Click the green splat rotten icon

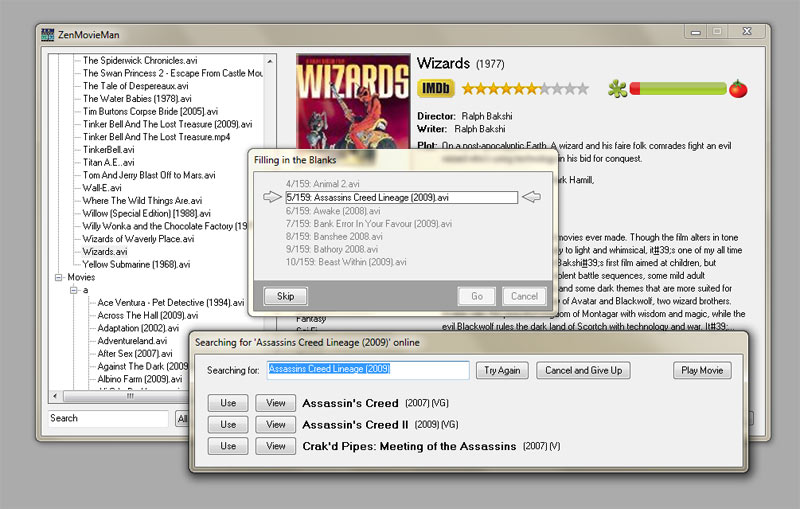[x=618, y=89]
